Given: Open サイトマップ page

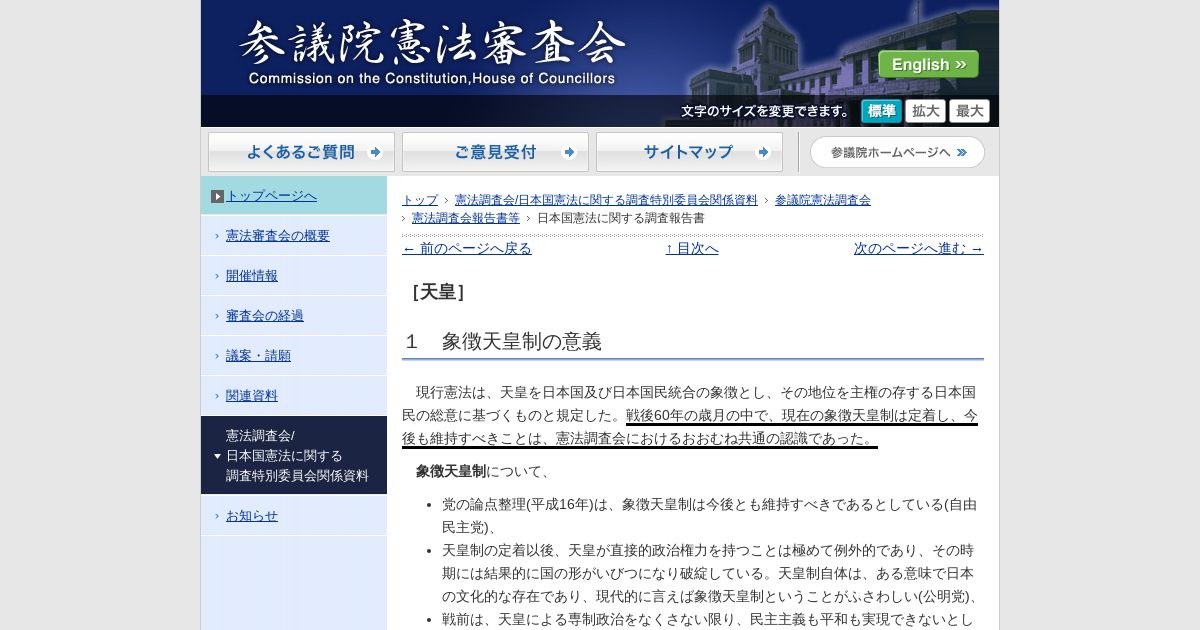Looking at the screenshot, I should 689,152.
